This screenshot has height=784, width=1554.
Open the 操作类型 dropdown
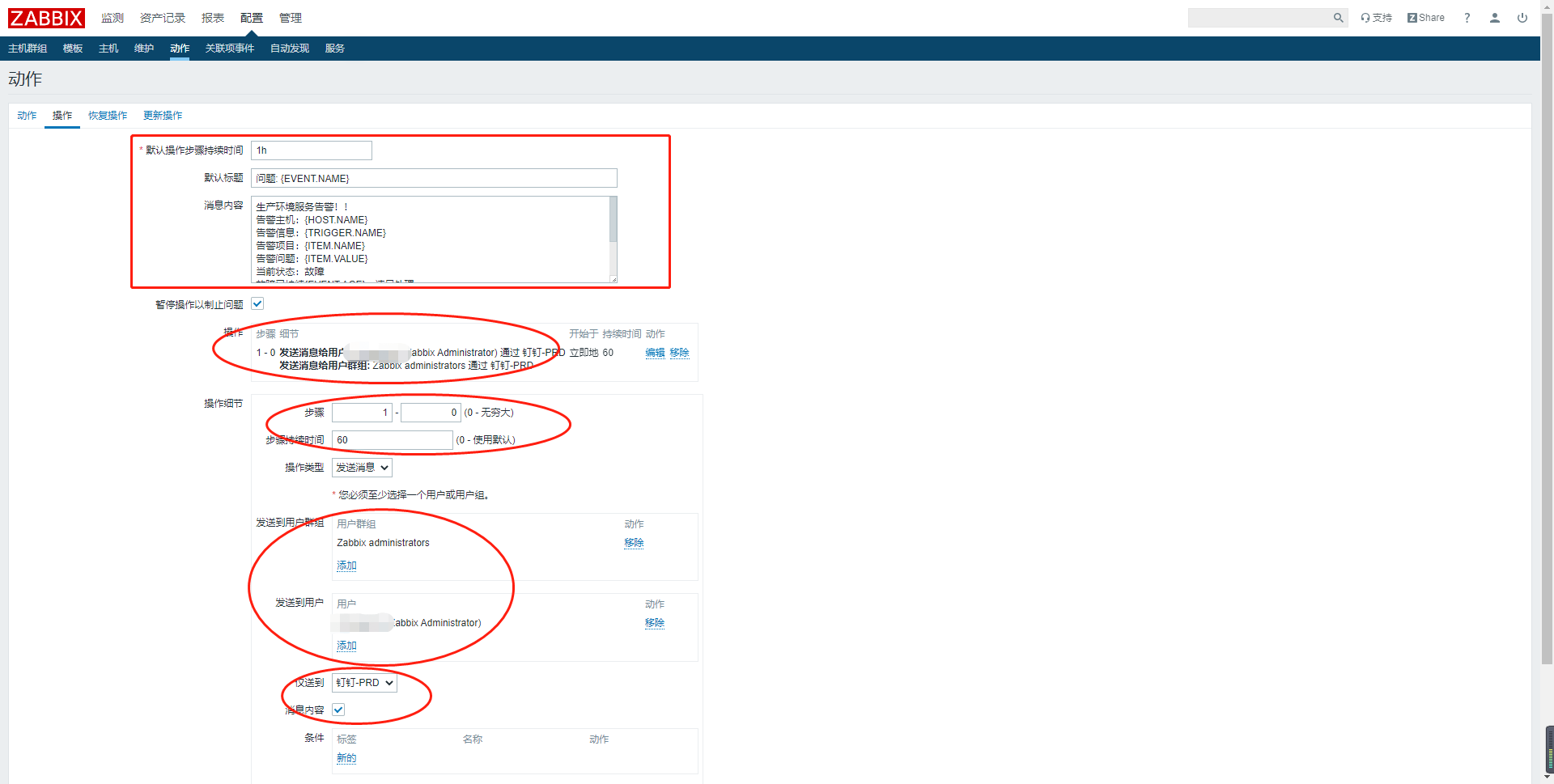[362, 468]
